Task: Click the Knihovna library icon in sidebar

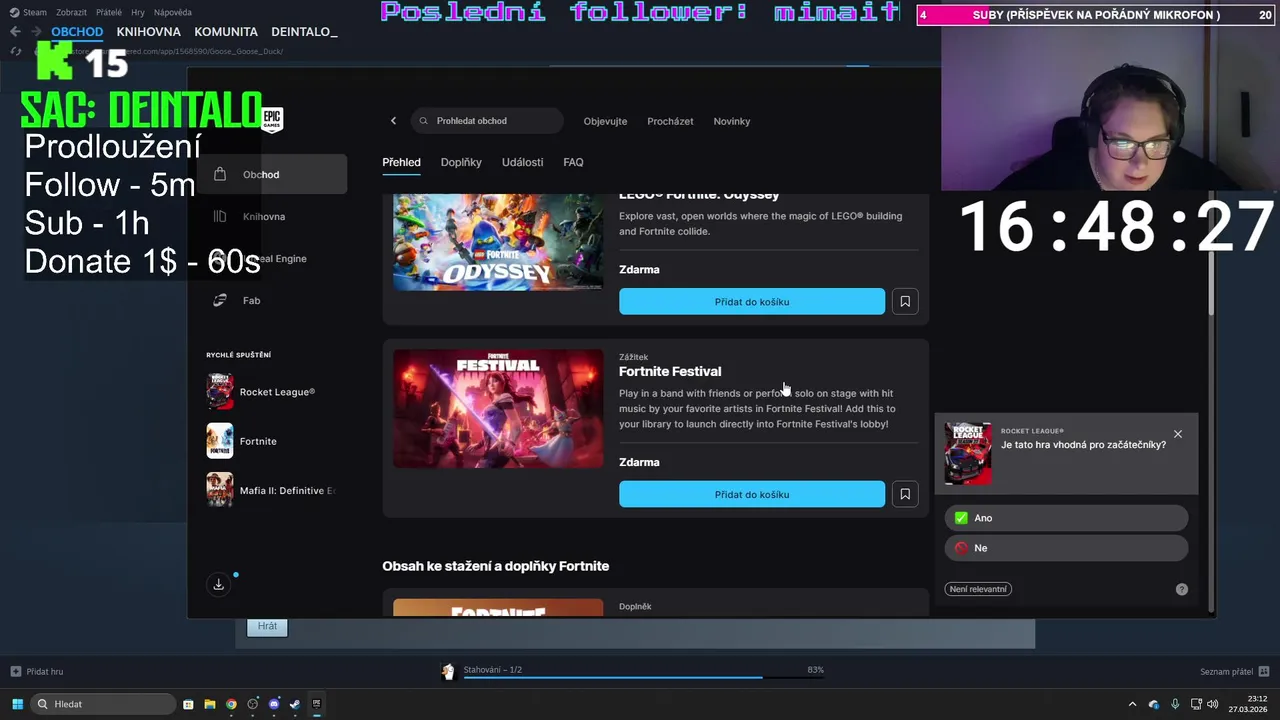Action: coord(220,216)
